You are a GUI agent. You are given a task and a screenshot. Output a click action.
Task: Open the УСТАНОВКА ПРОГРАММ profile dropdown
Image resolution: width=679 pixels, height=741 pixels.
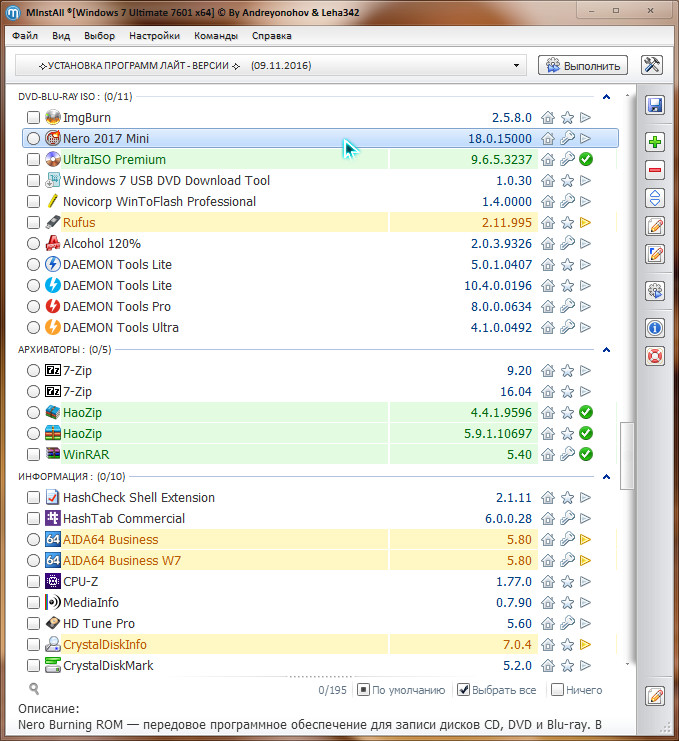click(x=271, y=65)
